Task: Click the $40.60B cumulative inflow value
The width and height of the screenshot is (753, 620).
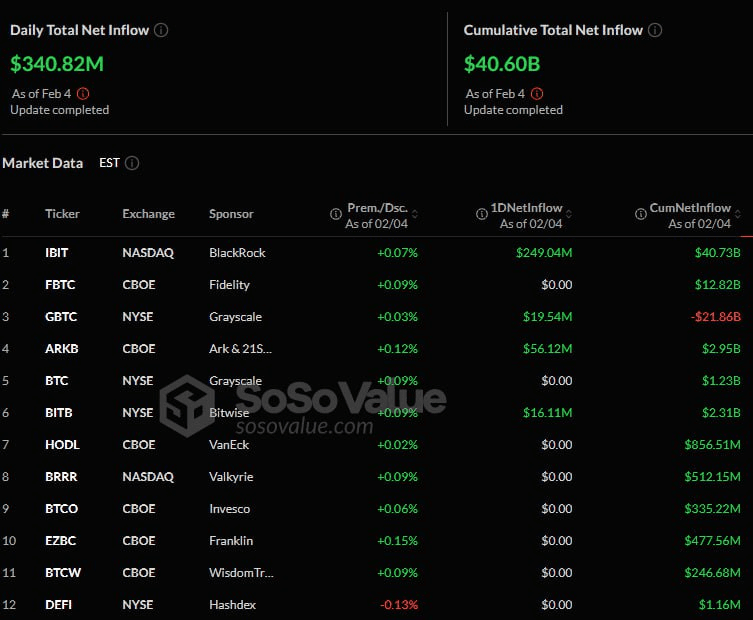Action: coord(502,64)
